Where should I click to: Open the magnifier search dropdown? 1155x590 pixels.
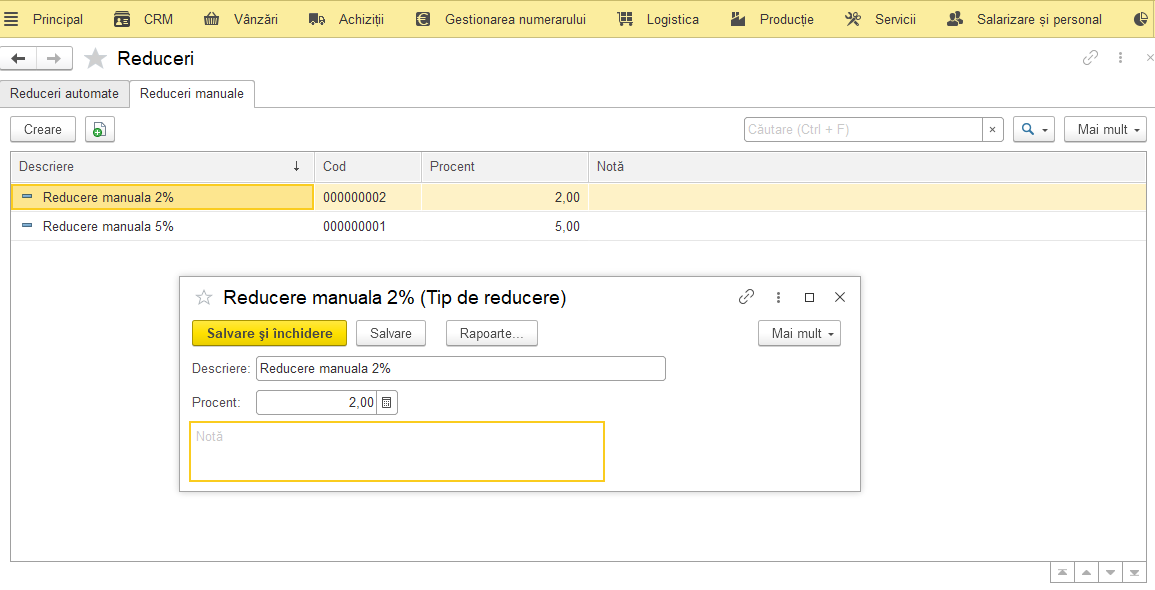coord(1034,129)
